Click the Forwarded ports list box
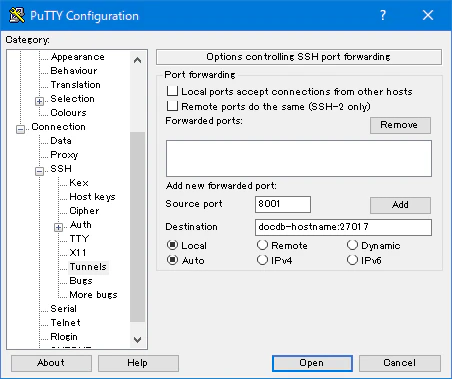452x379 pixels. [299, 158]
